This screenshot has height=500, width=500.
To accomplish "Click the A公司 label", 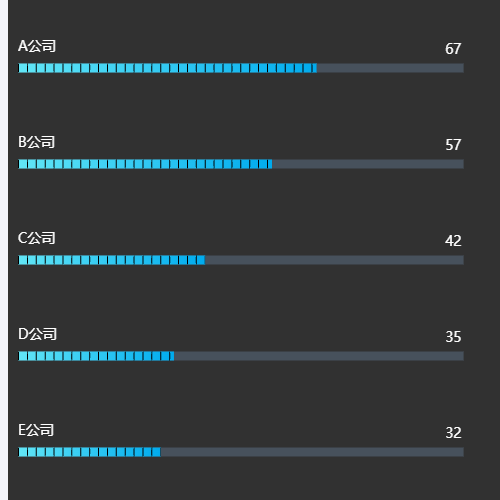I will tap(37, 46).
